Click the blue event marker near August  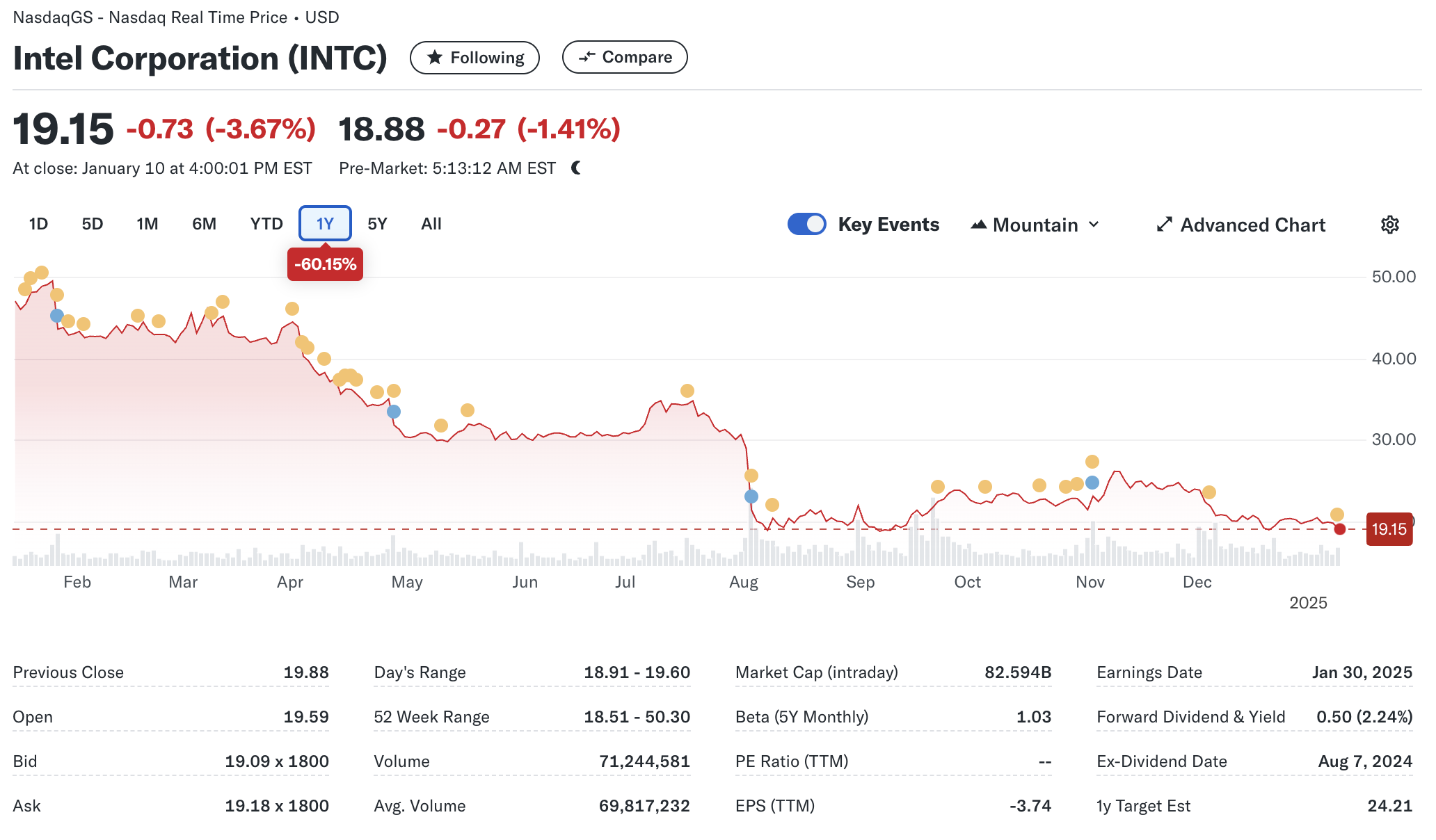[751, 496]
